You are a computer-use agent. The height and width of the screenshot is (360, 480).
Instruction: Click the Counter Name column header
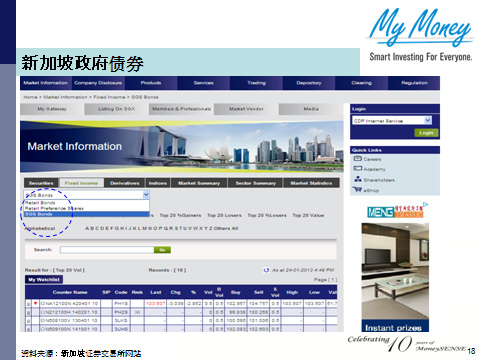70,292
